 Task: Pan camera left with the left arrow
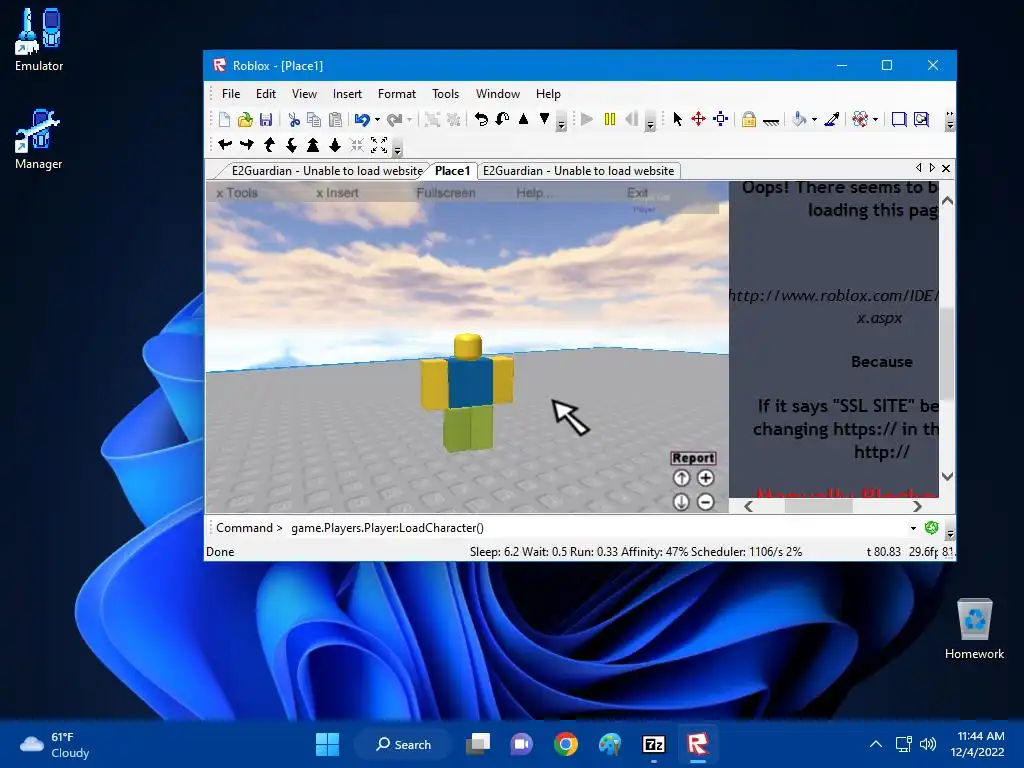pos(225,144)
